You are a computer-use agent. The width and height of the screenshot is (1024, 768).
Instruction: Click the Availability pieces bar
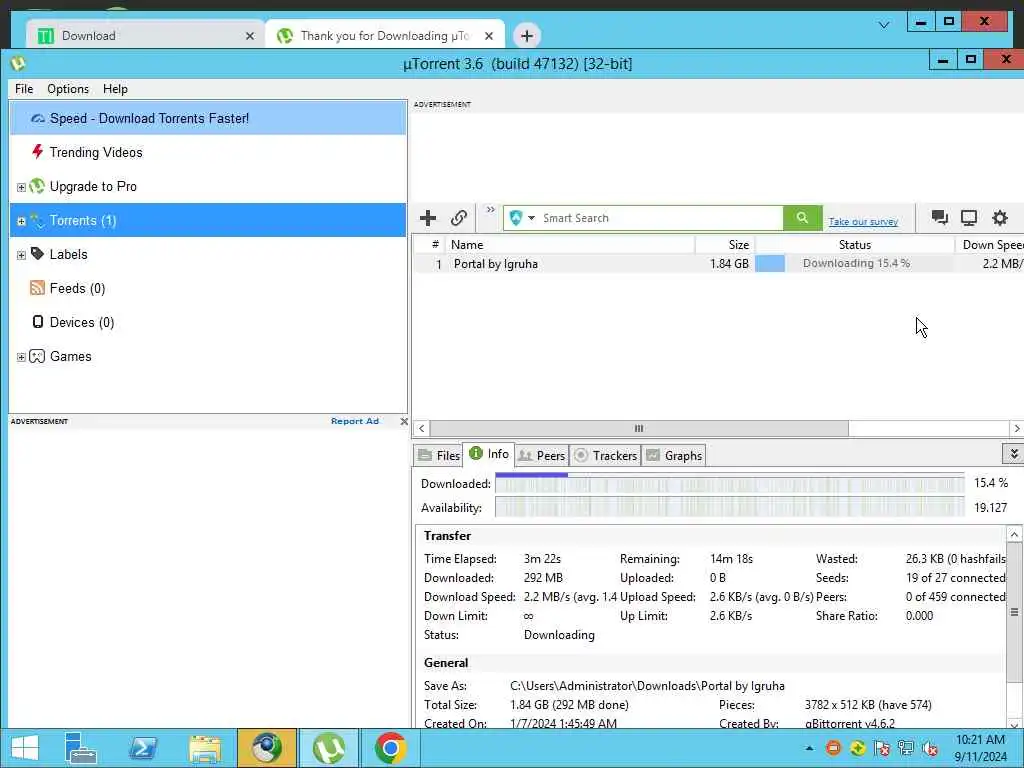729,507
